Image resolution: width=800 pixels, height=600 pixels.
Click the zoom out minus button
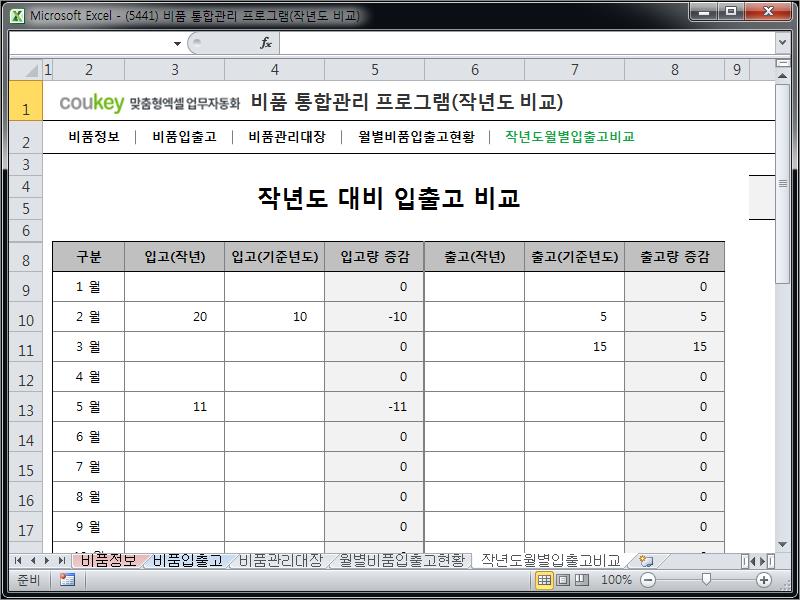click(x=648, y=580)
